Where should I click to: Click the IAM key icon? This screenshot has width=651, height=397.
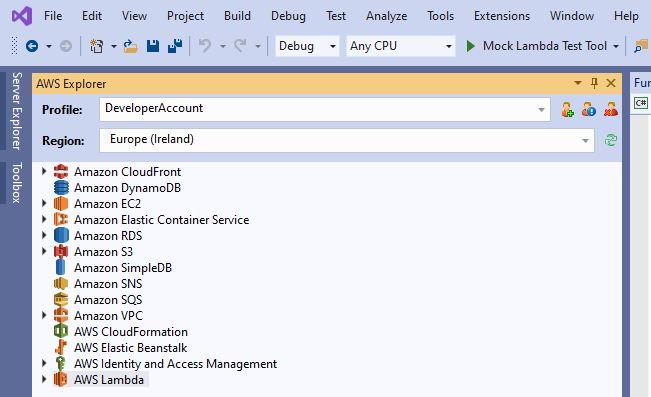[61, 364]
